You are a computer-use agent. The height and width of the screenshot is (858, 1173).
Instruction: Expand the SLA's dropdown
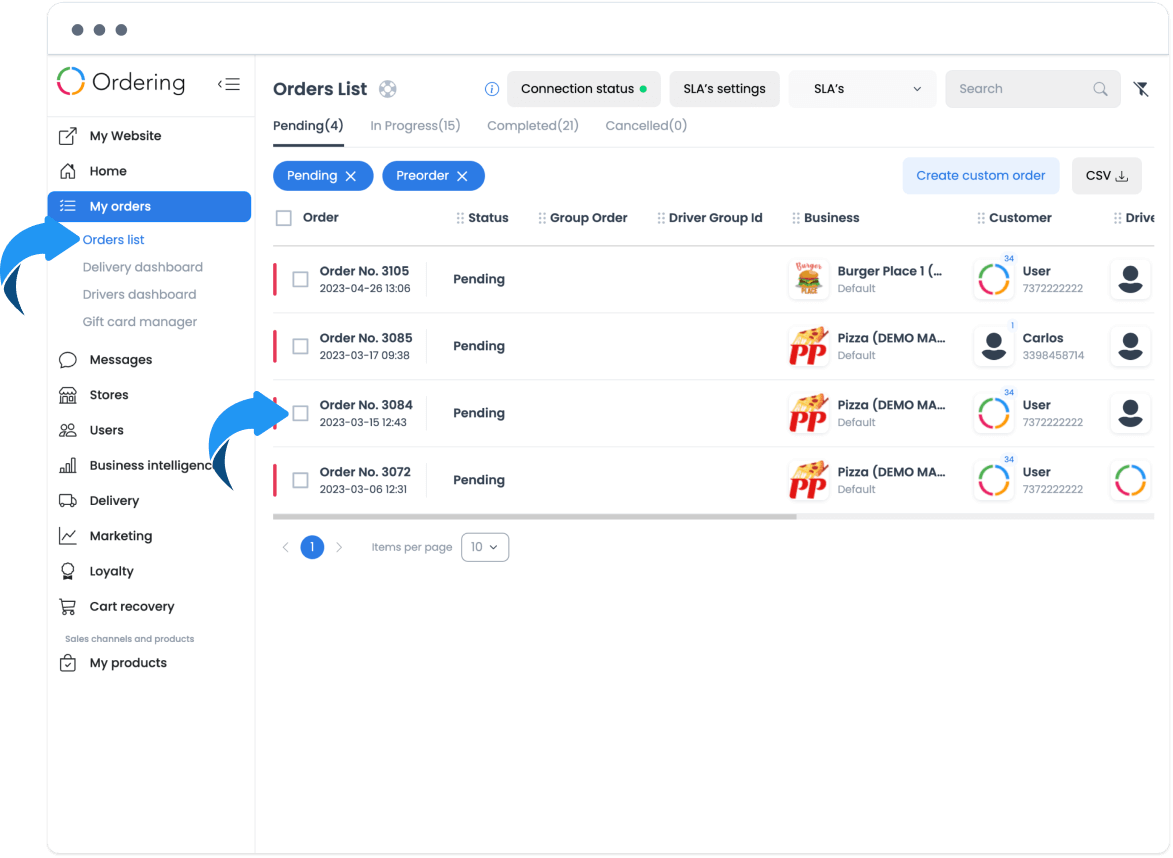863,89
